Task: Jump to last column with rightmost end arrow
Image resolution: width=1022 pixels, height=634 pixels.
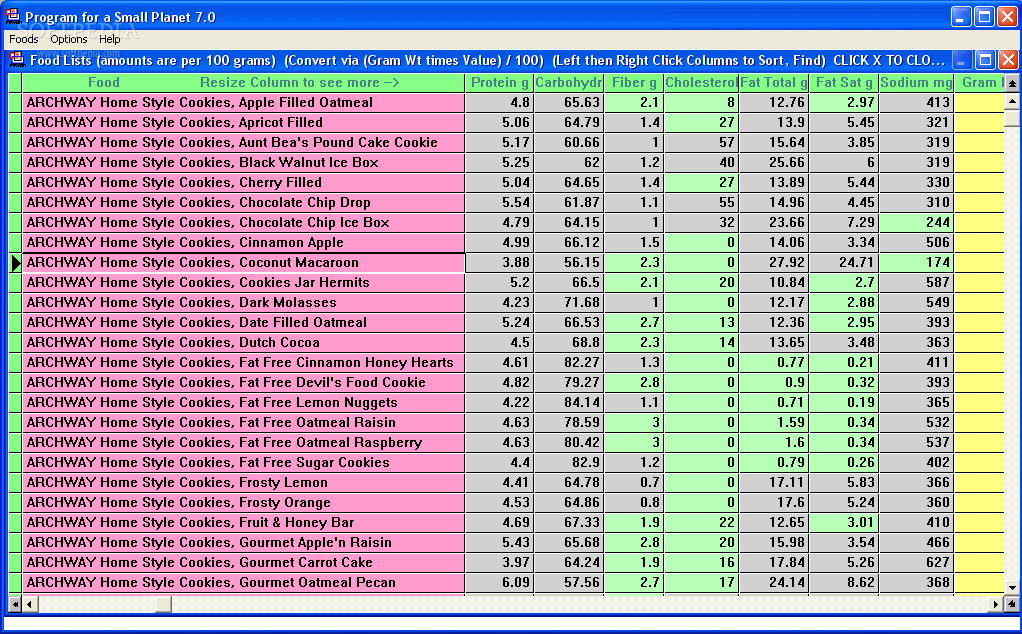Action: 1012,605
